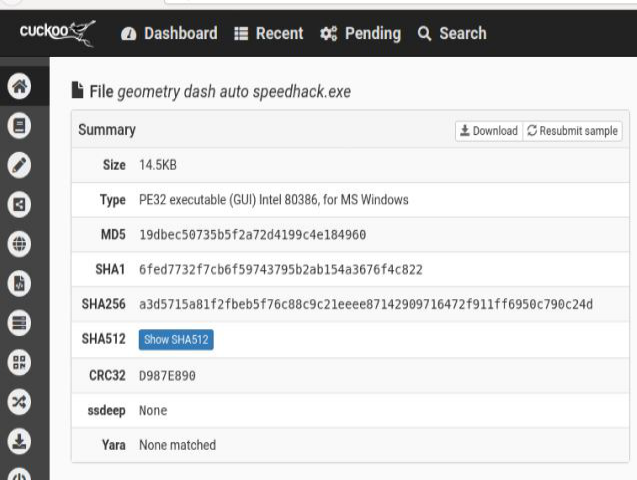This screenshot has height=480, width=637.
Task: Click the Summary panel heading
Action: [107, 130]
